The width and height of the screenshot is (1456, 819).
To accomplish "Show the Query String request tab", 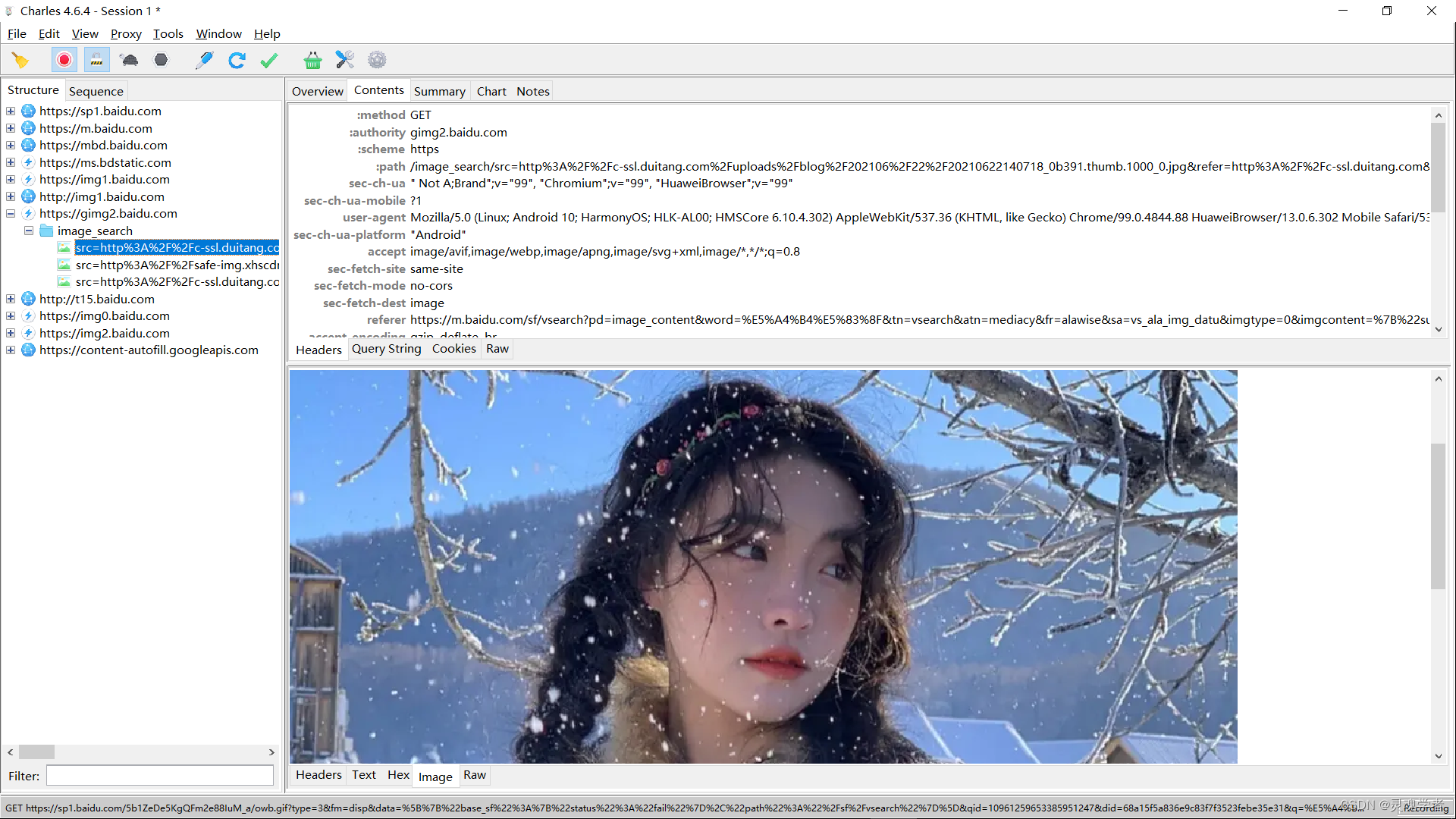I will [x=386, y=349].
